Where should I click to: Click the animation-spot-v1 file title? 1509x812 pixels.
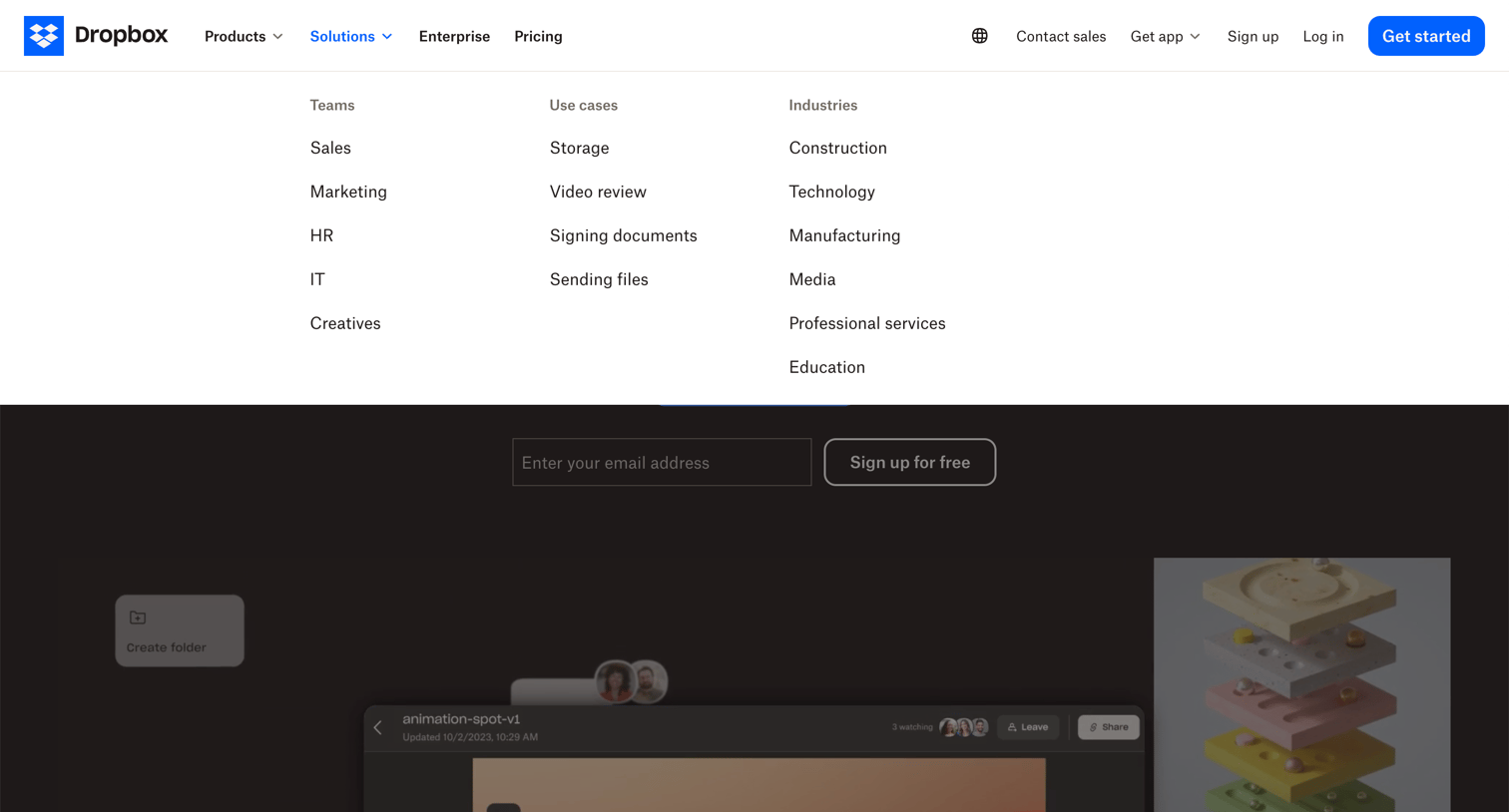(x=461, y=718)
